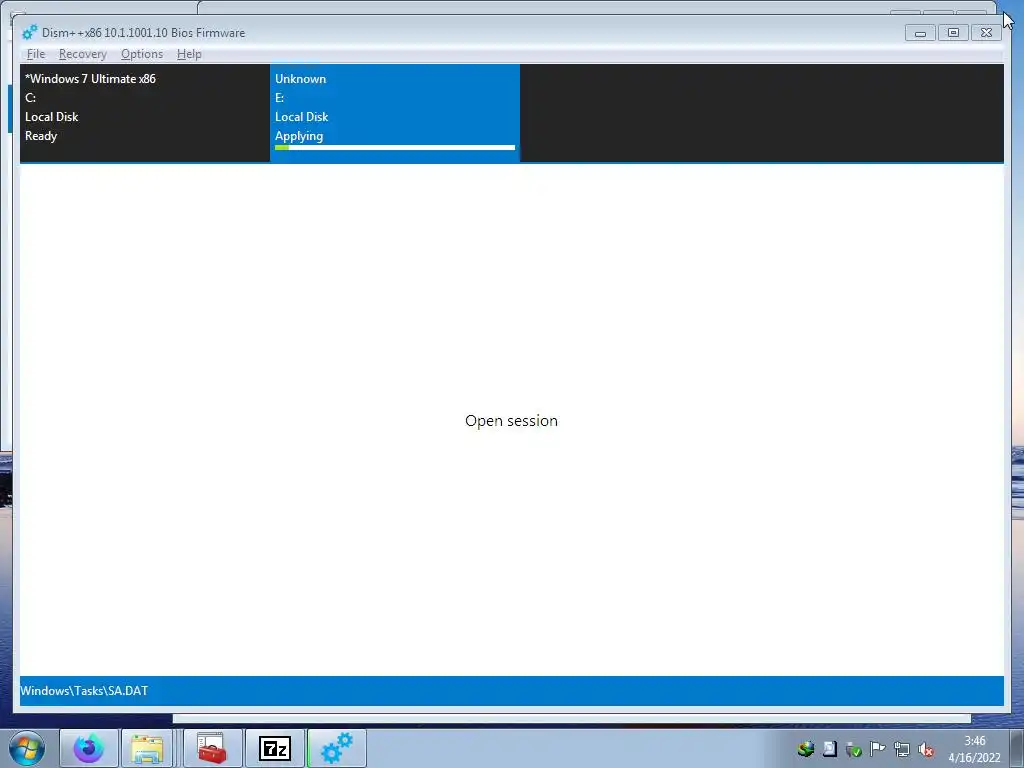
Task: Click the first colorful tray icon
Action: (806, 749)
